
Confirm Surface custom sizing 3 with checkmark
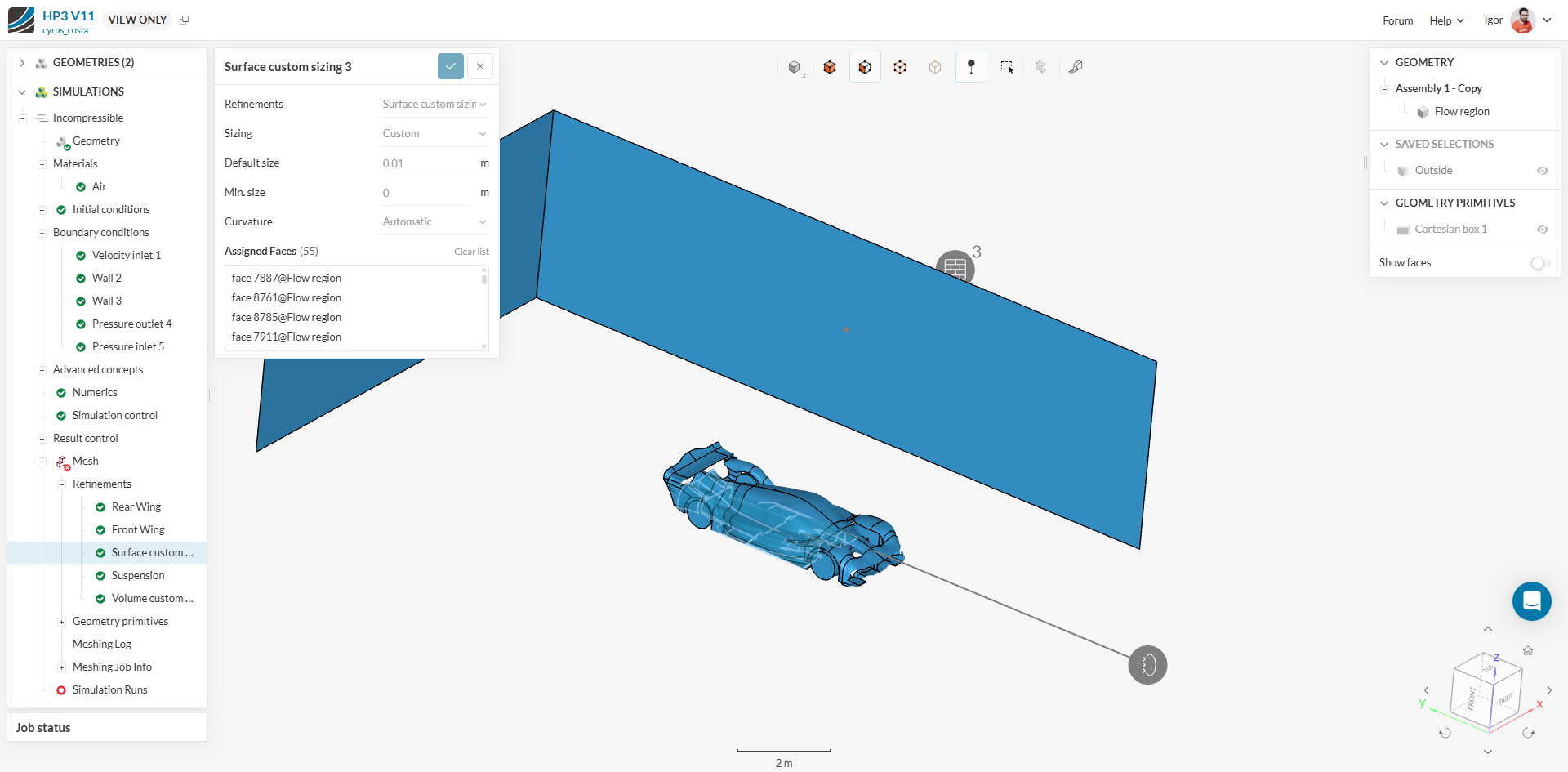(451, 66)
